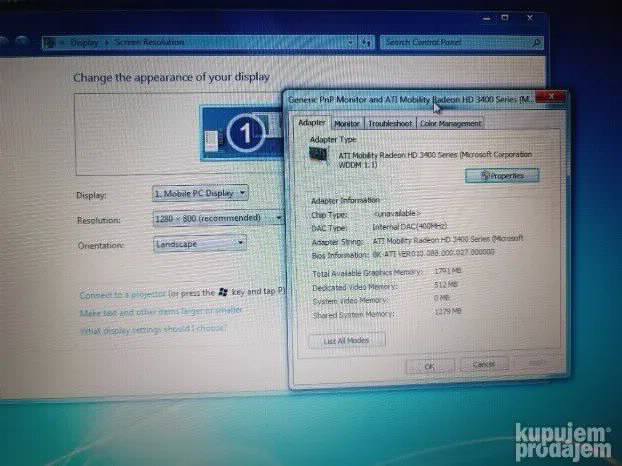Select 'Shared System Memory' value 1279 MB

448,311
